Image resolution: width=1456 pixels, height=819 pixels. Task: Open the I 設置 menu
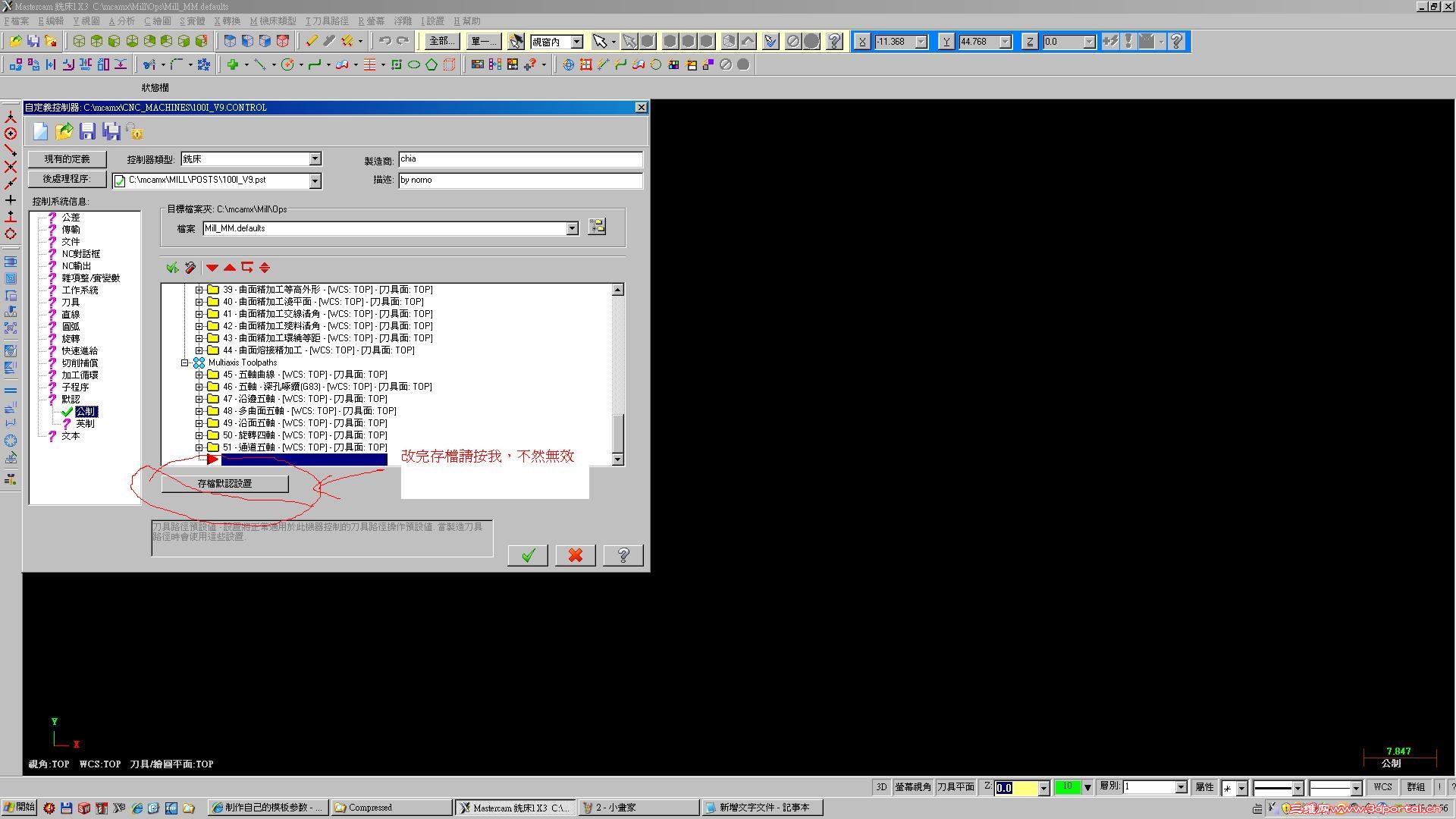[x=432, y=21]
